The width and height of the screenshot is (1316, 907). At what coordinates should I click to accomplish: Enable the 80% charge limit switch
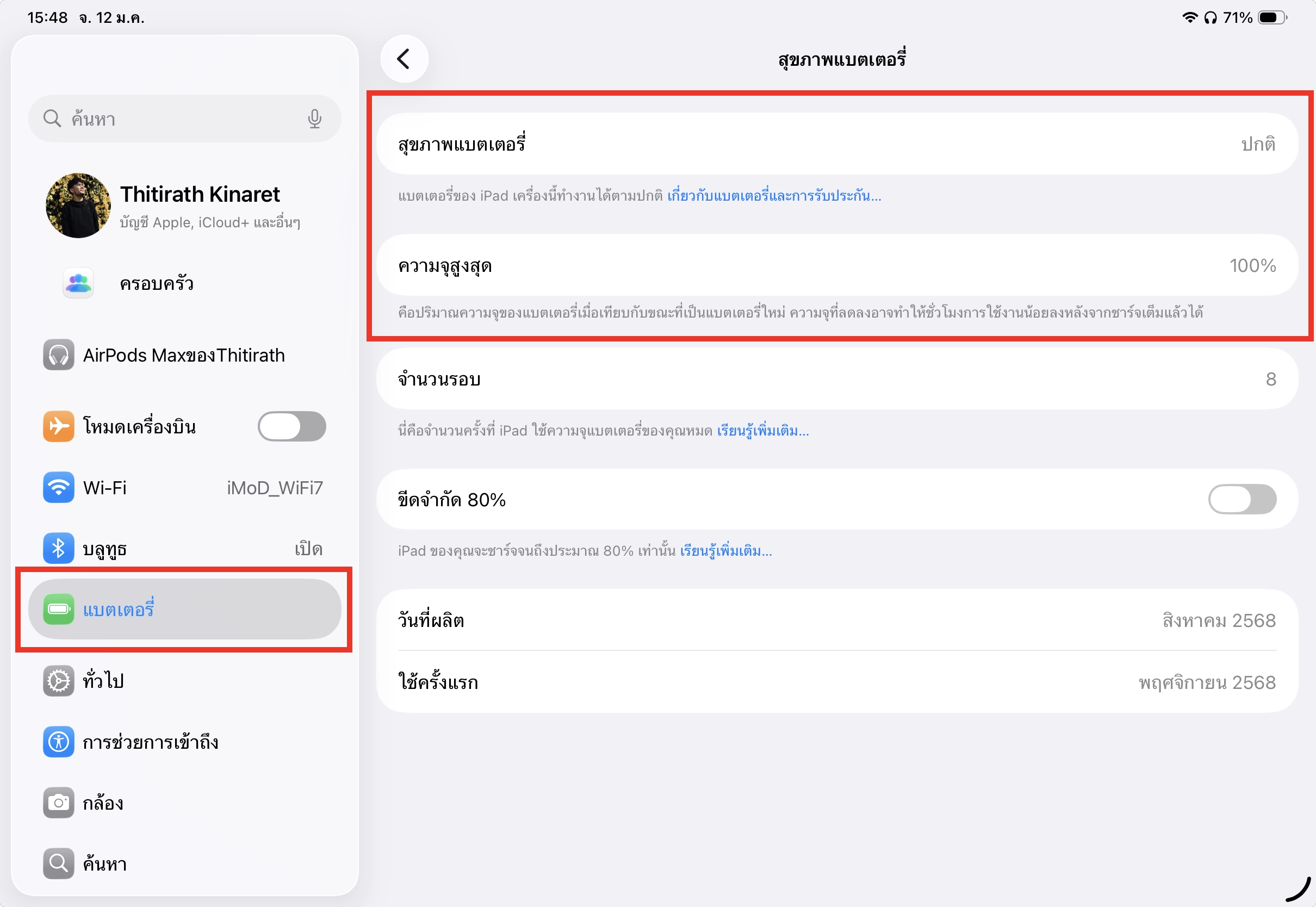click(1241, 500)
